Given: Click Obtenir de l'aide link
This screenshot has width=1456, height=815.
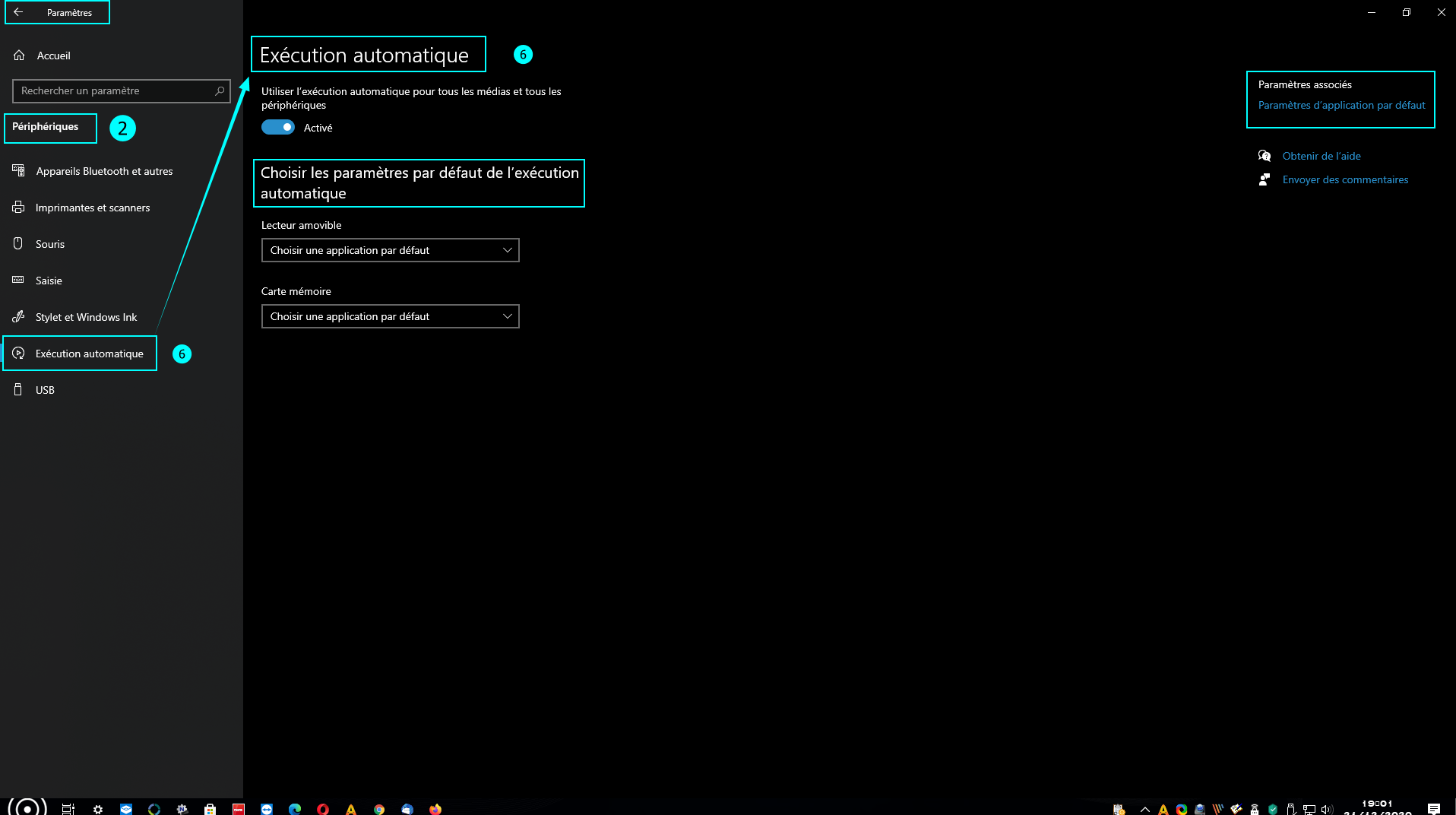Looking at the screenshot, I should 1321,156.
